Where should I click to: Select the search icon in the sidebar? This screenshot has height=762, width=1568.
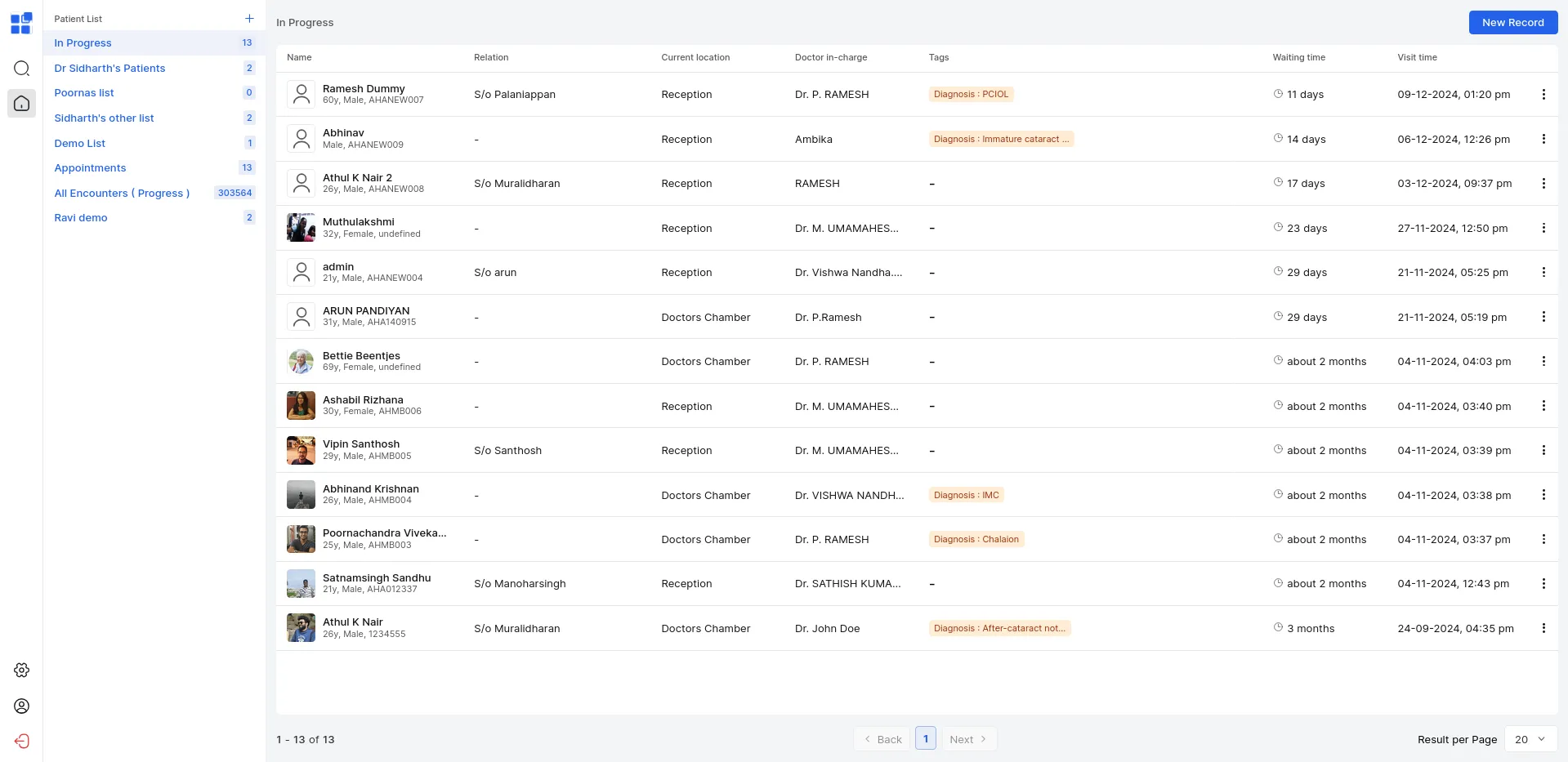coord(21,69)
